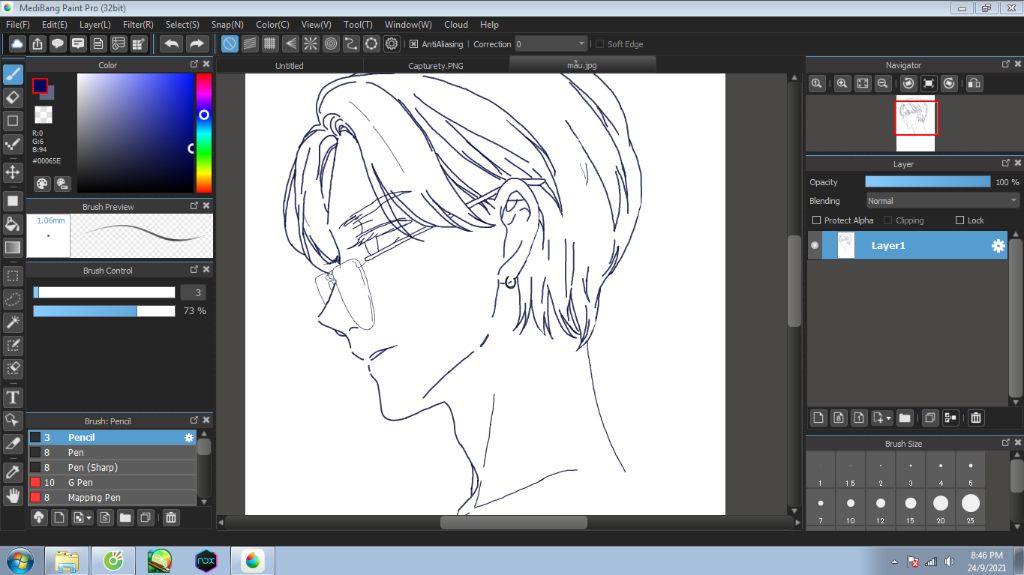Open the Layer menu

[95, 24]
